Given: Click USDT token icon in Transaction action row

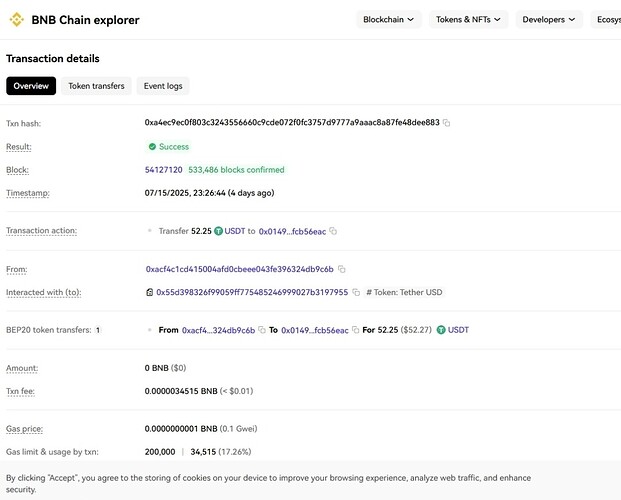Looking at the screenshot, I should tap(218, 231).
